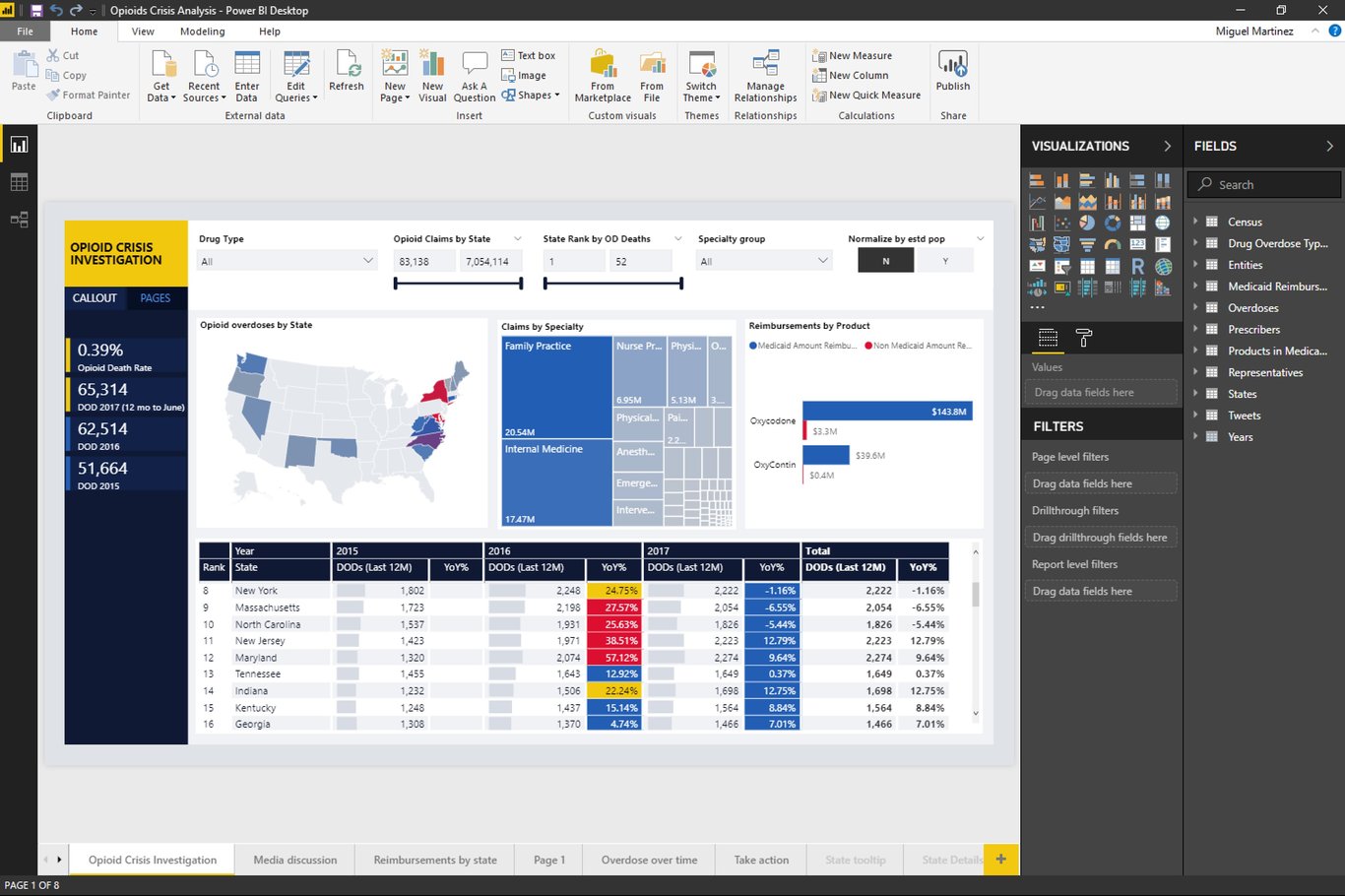1345x896 pixels.
Task: Open the Specialty group dropdown
Action: tap(823, 260)
